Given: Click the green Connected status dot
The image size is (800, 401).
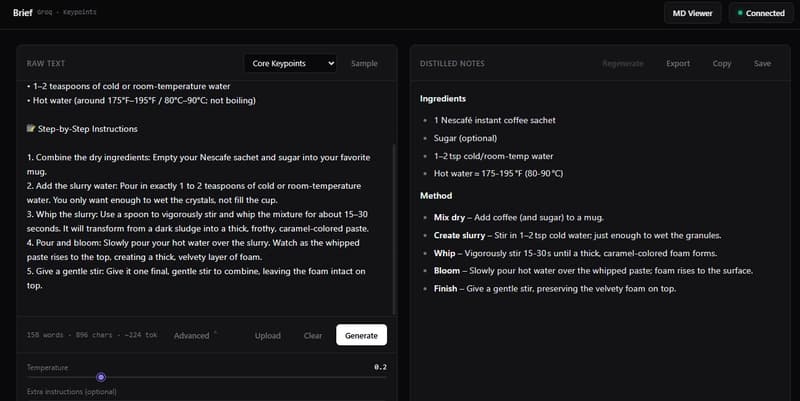Looking at the screenshot, I should [x=740, y=13].
